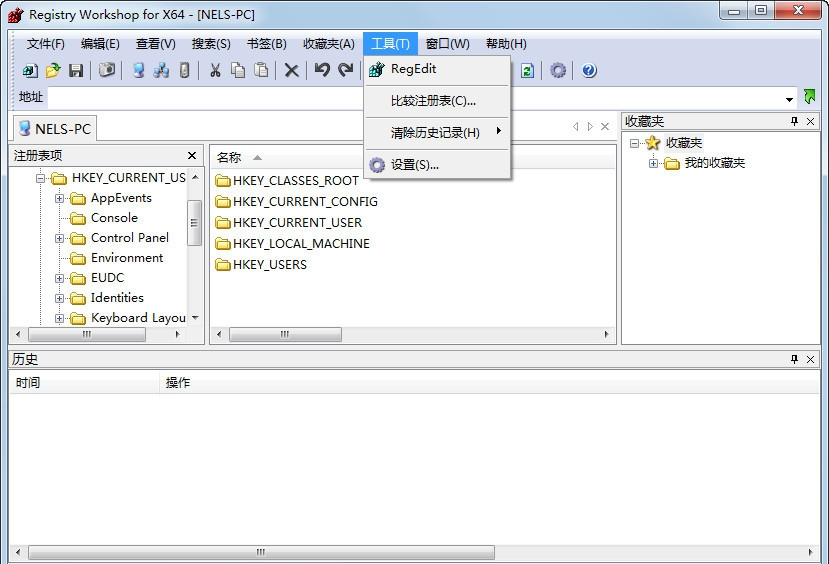Collapse the 收藏夹 root node in favorites
829x564 pixels.
pos(634,143)
